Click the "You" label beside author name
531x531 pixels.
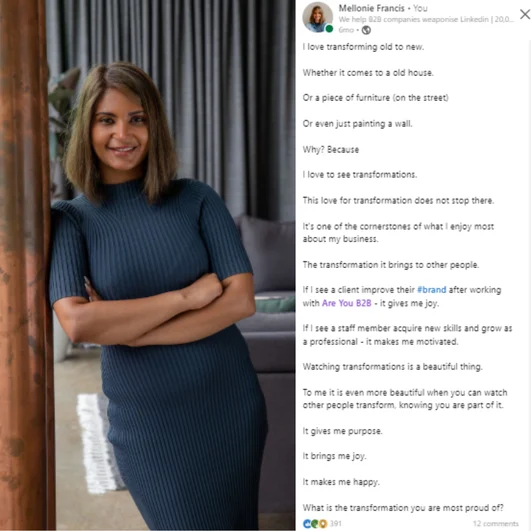point(420,8)
